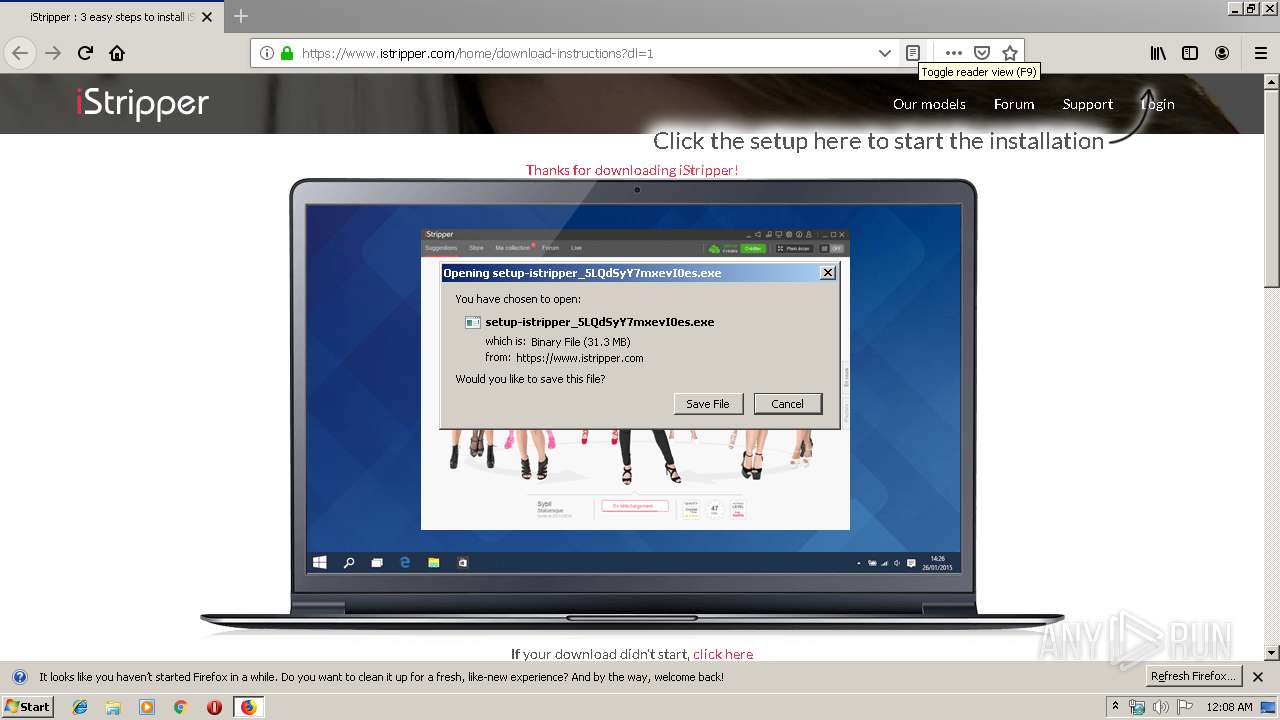Open page actions three-dots menu

click(x=954, y=53)
